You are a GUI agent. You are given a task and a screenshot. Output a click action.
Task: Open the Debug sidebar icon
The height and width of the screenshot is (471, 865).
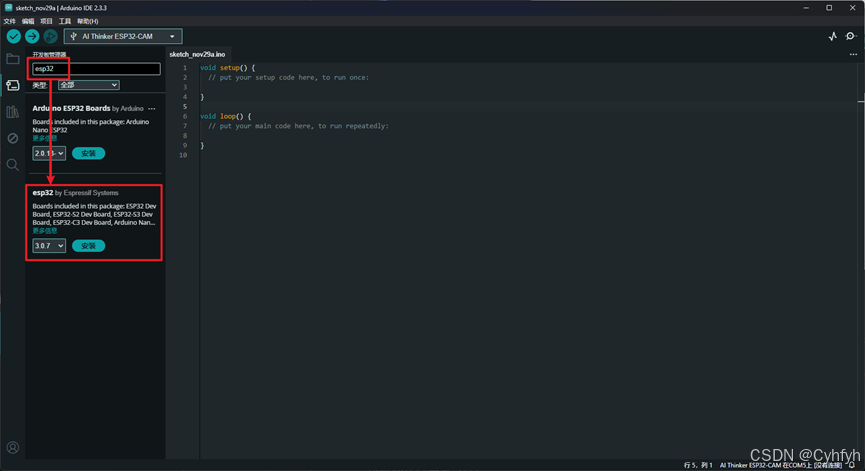[13, 138]
